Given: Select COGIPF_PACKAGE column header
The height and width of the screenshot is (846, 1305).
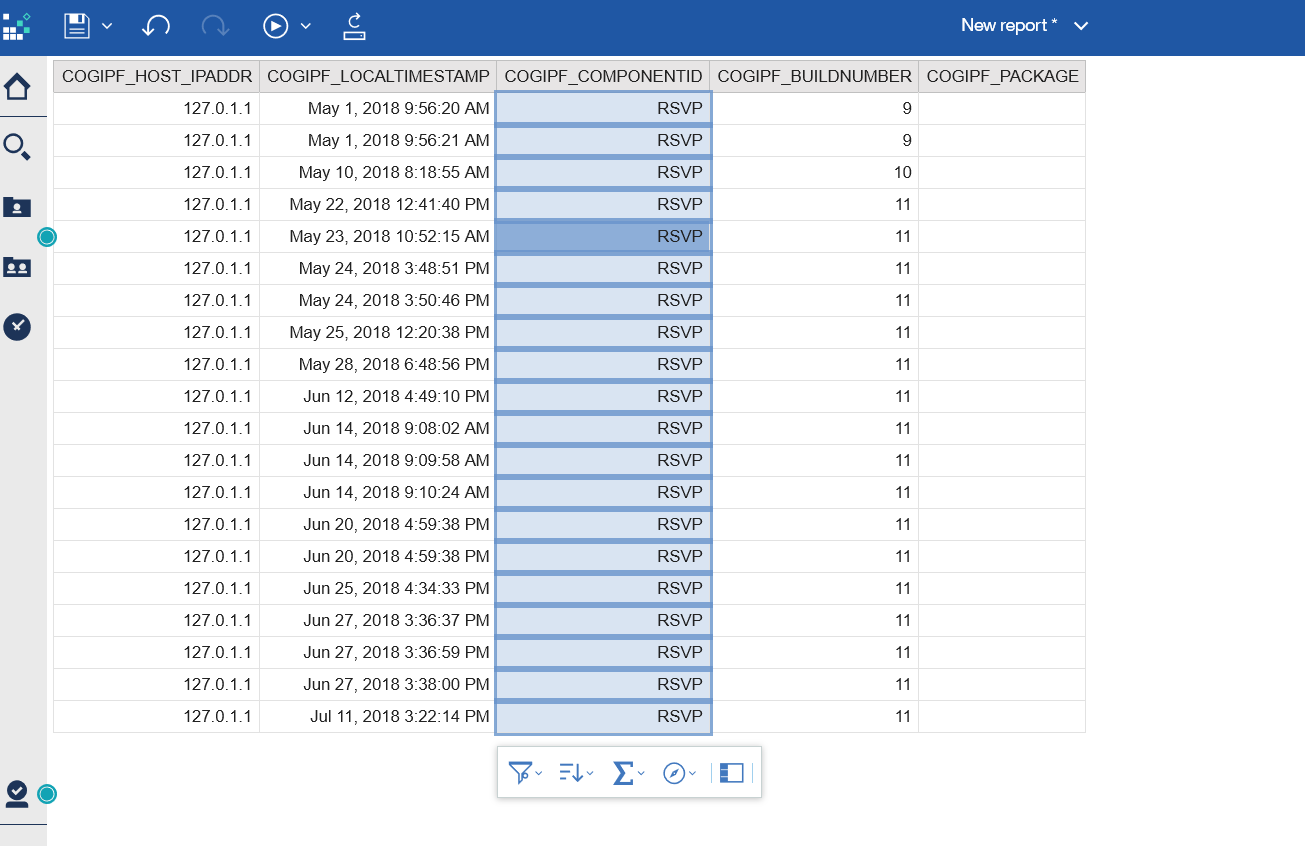Looking at the screenshot, I should (x=1002, y=76).
